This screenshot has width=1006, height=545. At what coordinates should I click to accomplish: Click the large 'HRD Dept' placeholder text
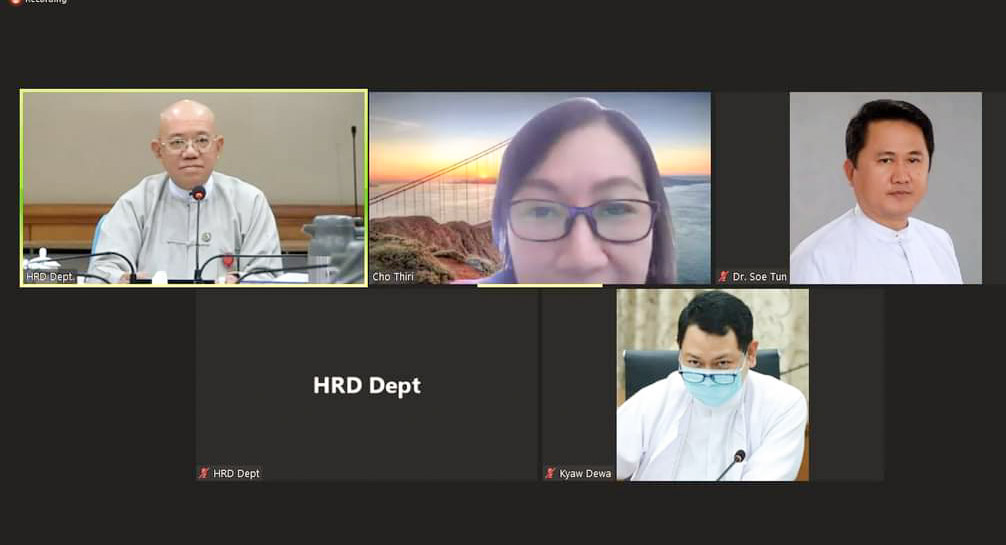(x=367, y=385)
